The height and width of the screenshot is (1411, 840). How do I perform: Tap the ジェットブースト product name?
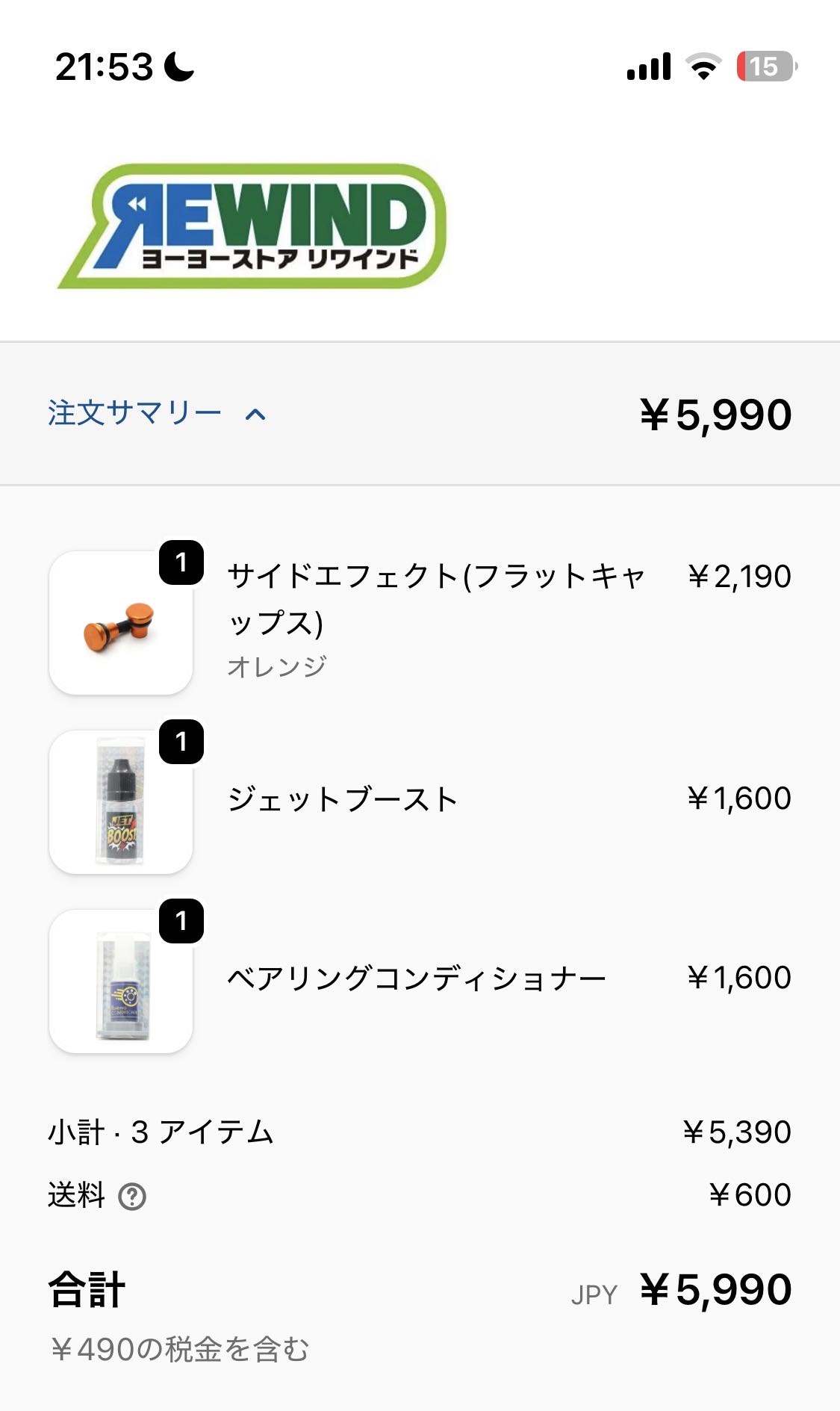point(343,799)
